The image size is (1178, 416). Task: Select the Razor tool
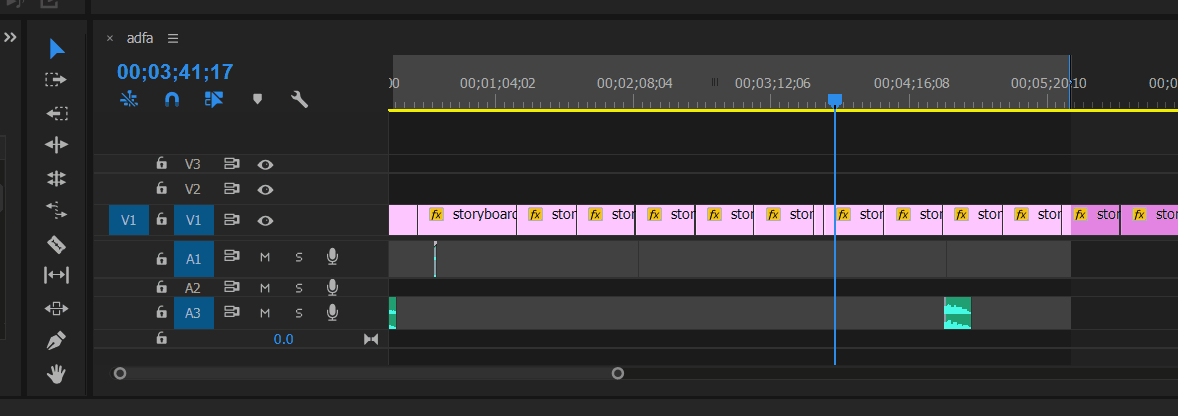click(x=56, y=244)
